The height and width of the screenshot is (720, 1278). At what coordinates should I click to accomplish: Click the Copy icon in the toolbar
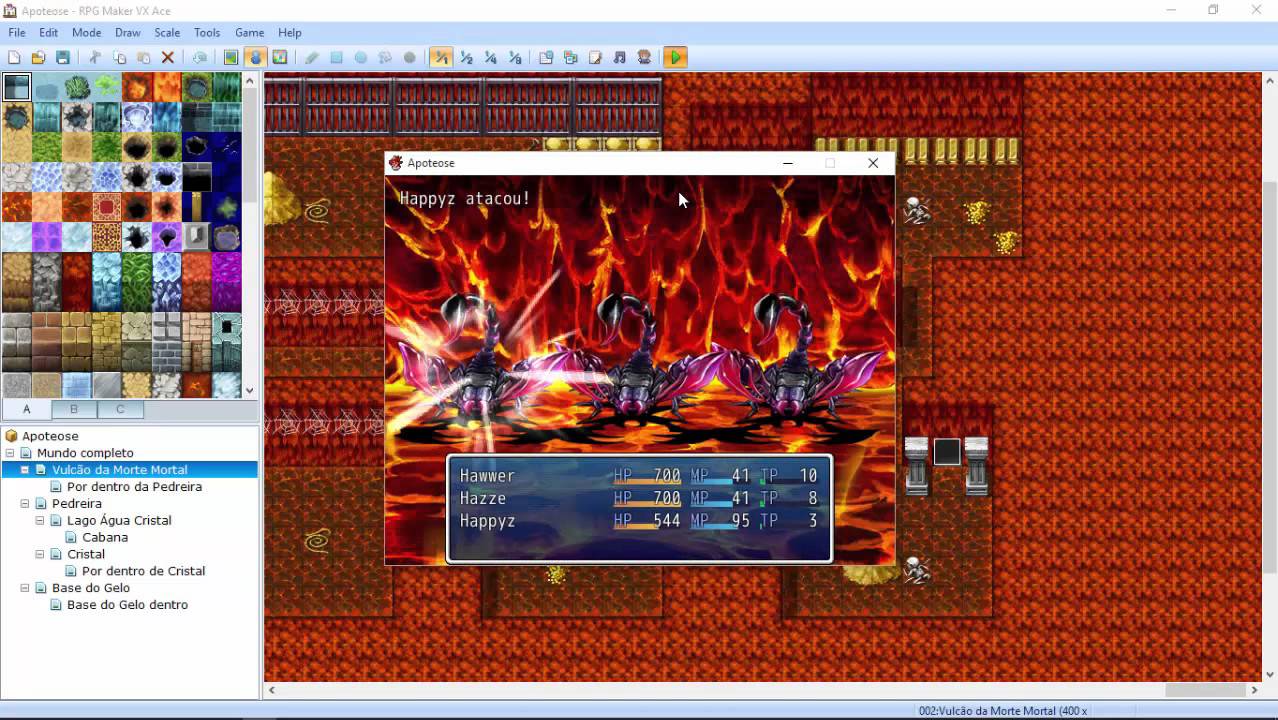coord(119,57)
